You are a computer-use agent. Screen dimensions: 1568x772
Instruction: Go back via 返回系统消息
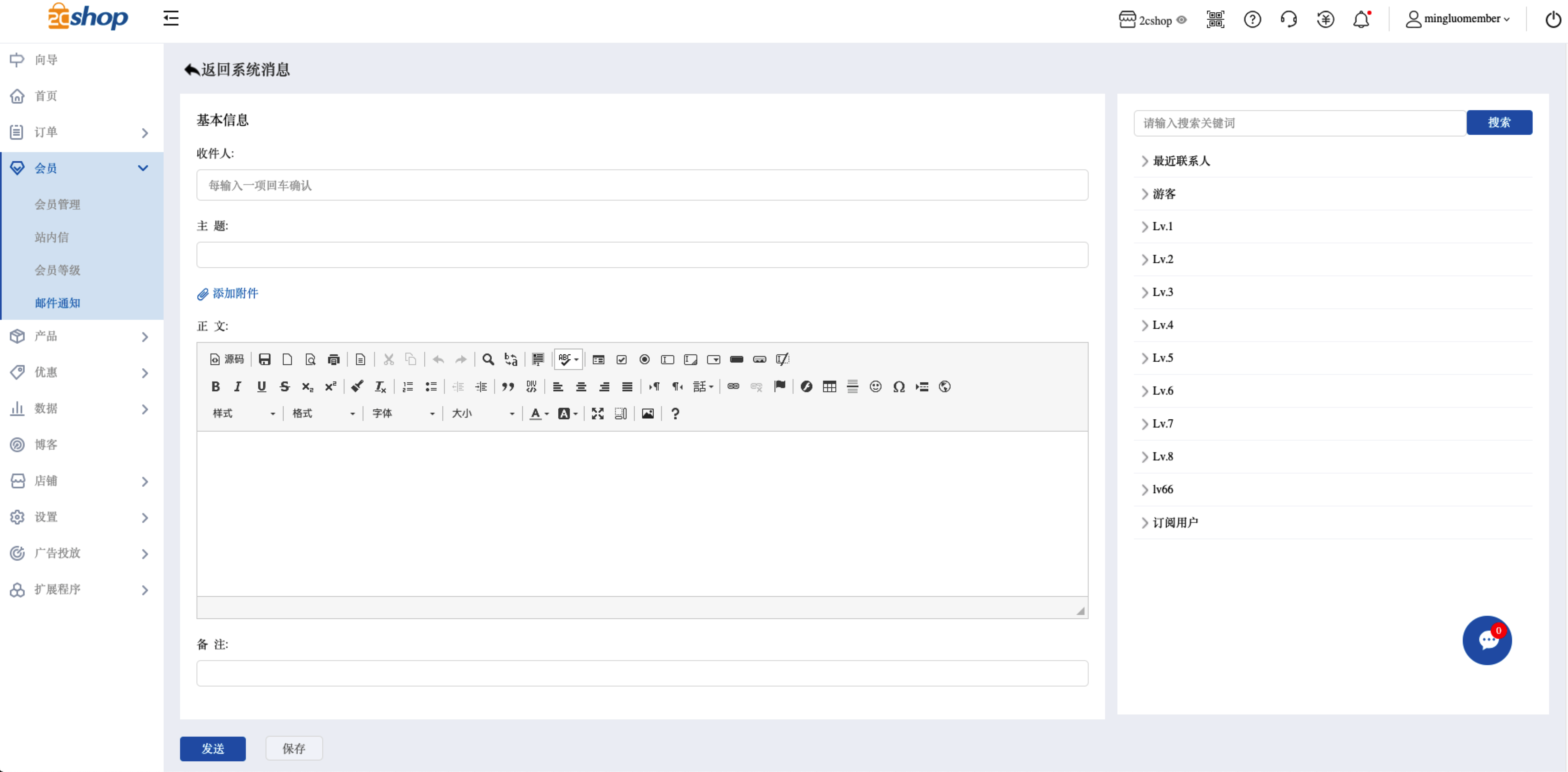237,69
